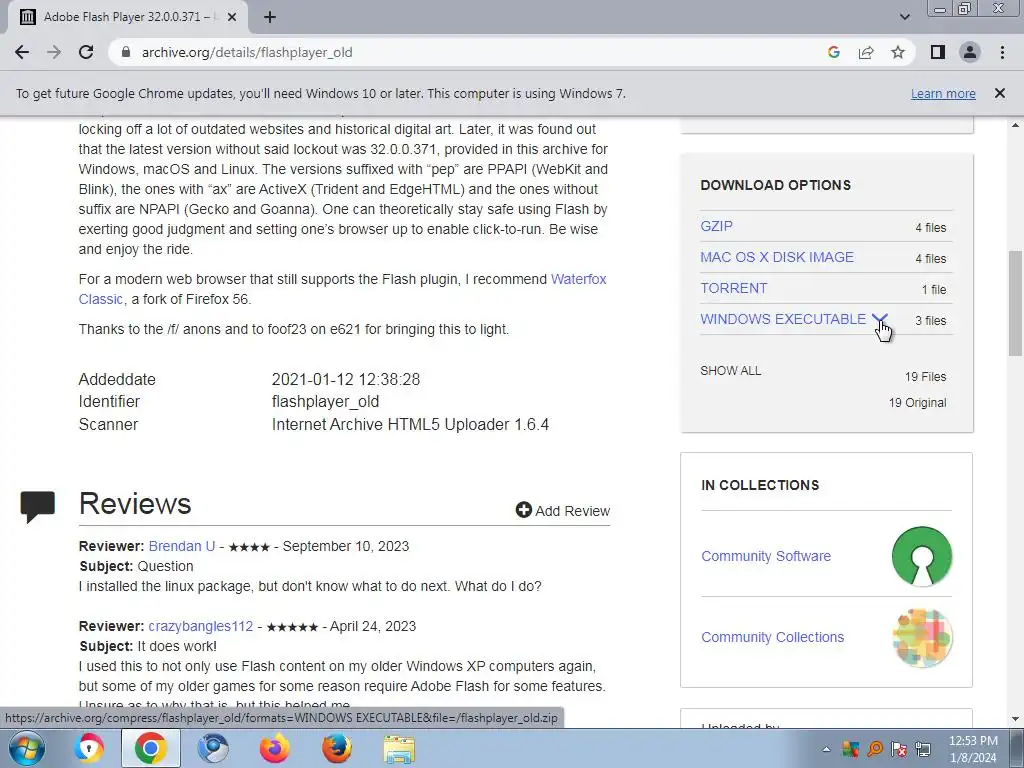The width and height of the screenshot is (1024, 768).
Task: Open the Windows Start menu
Action: pyautogui.click(x=26, y=748)
